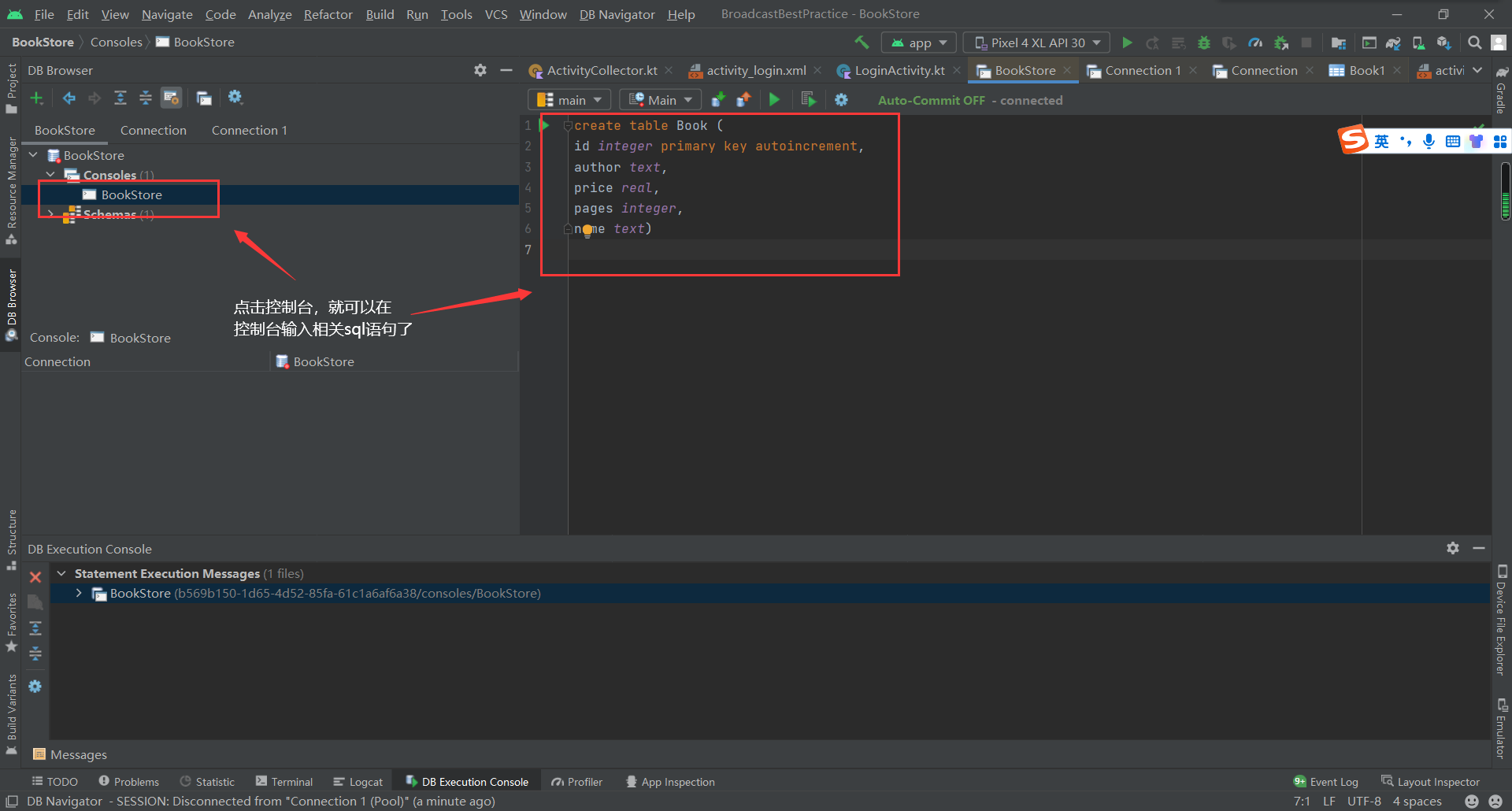
Task: Open Problems tool window
Action: pos(128,782)
